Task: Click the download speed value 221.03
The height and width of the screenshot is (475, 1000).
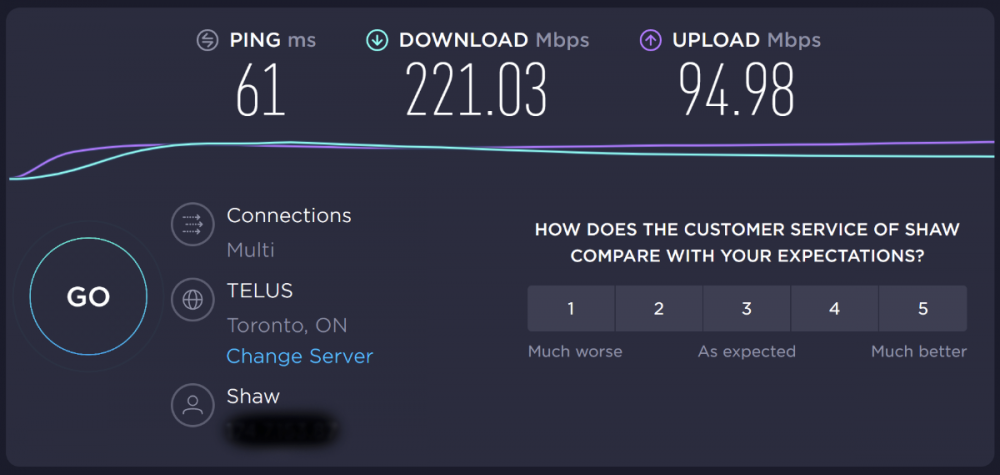Action: point(476,90)
